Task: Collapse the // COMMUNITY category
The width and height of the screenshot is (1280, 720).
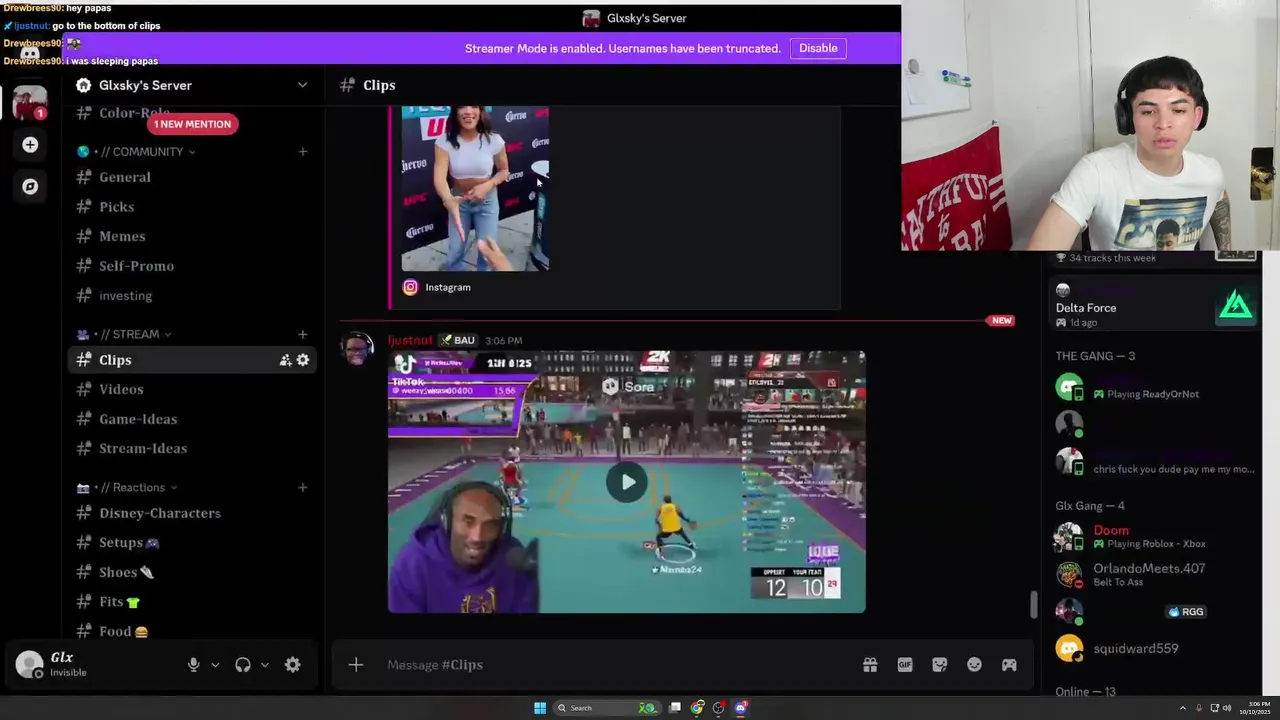Action: tap(135, 152)
